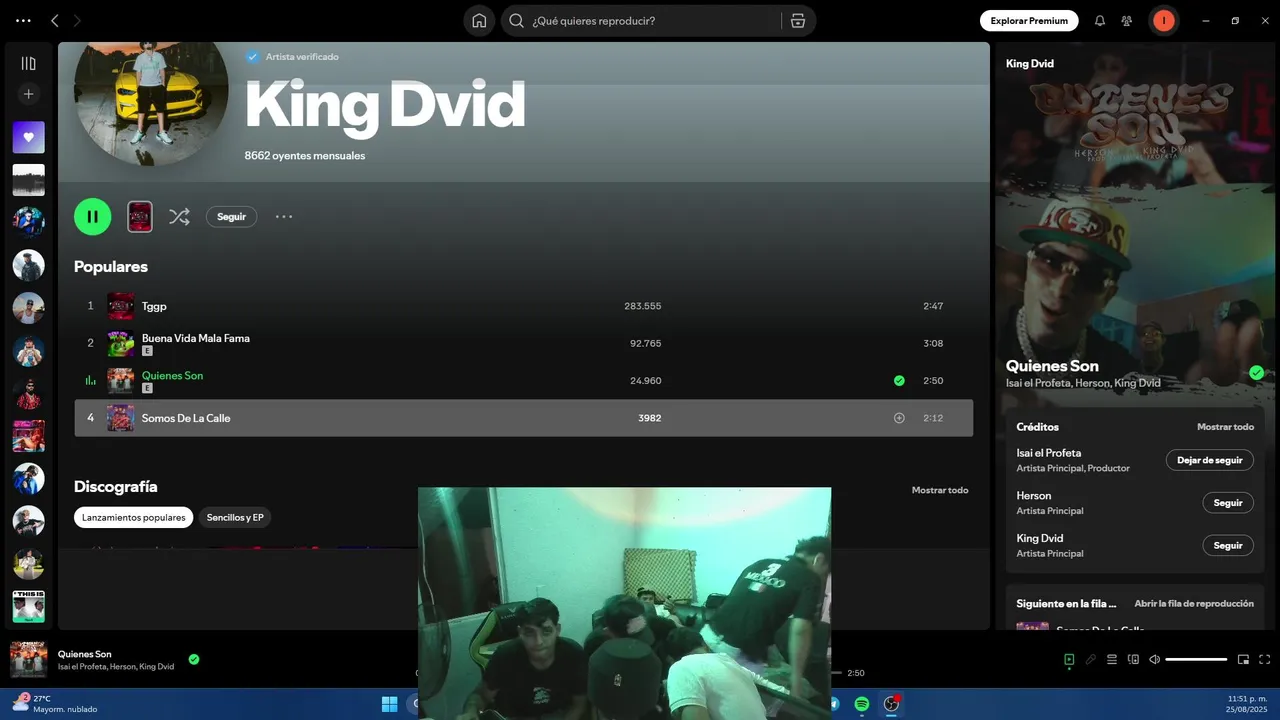The image size is (1280, 720).
Task: Go forward with the right arrow
Action: 77,20
